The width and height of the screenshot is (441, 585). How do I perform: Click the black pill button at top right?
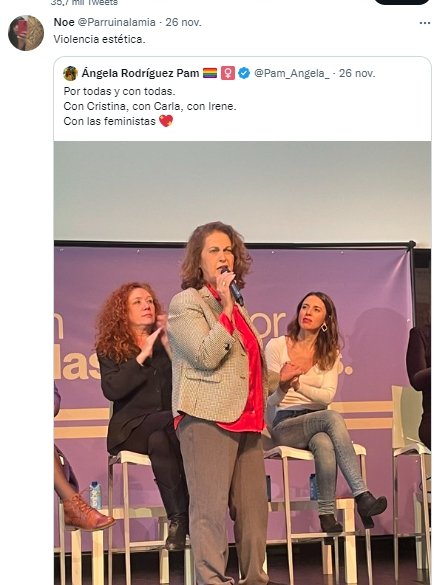coord(402,2)
